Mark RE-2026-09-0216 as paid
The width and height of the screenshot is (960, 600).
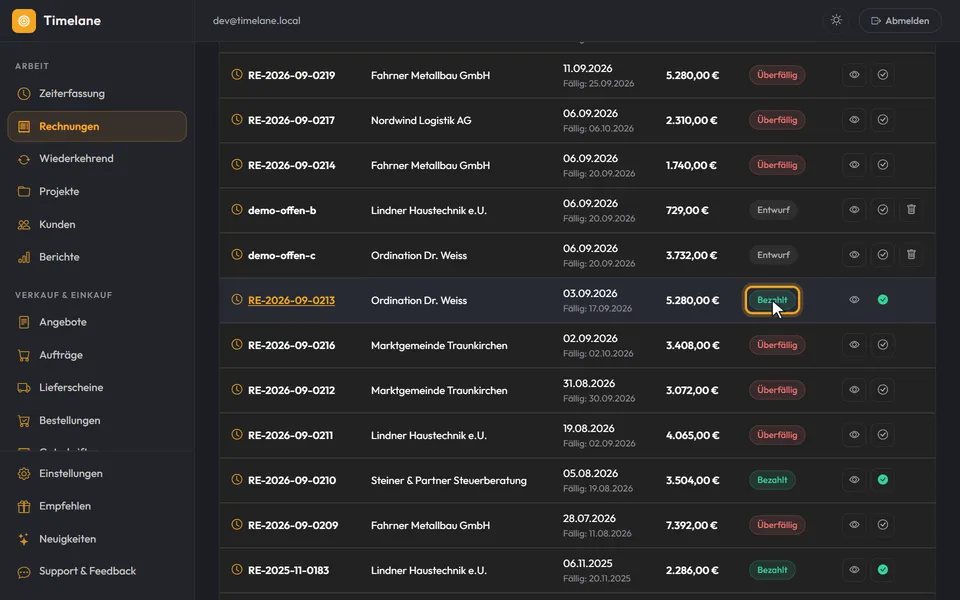(x=883, y=345)
